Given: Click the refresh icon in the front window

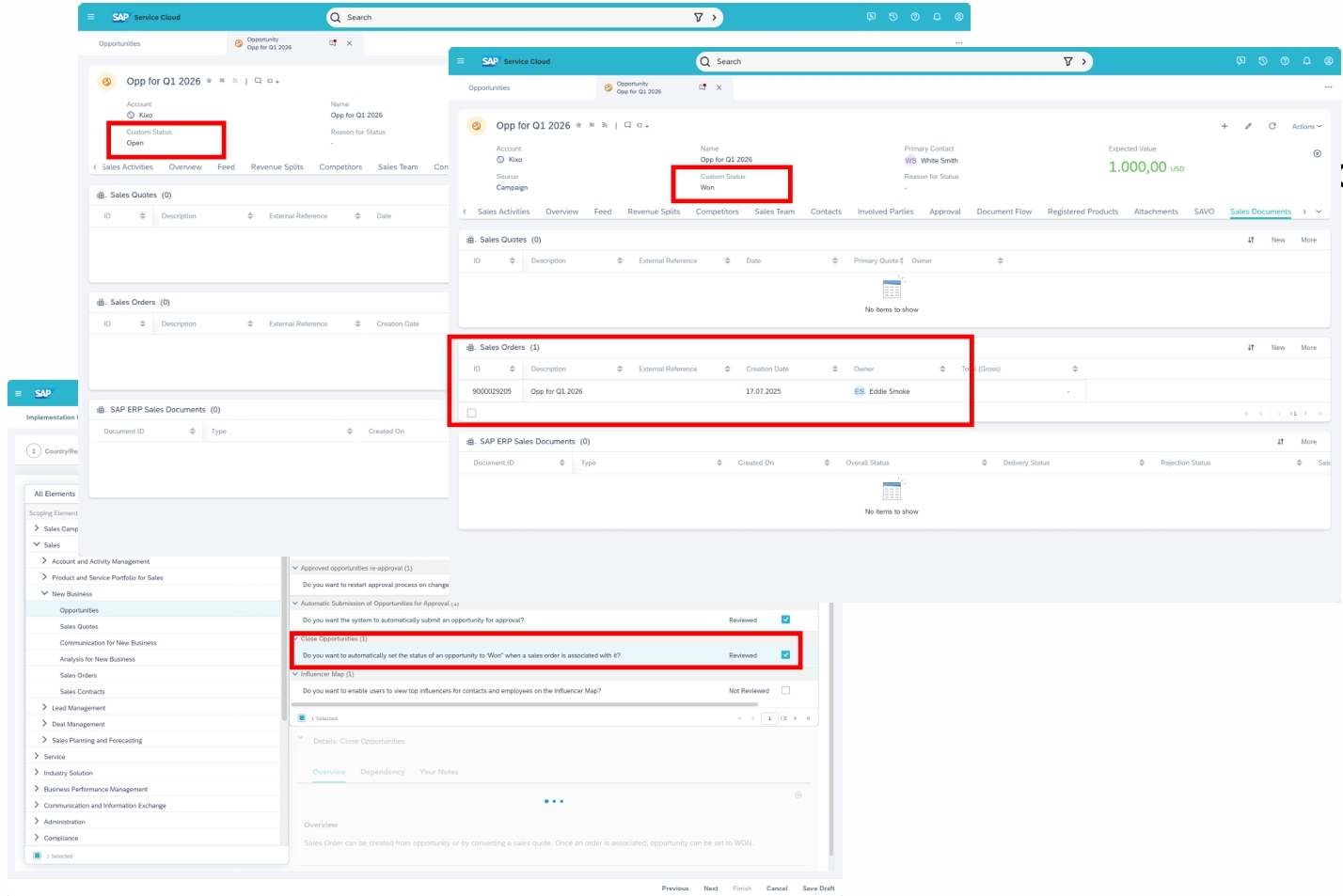Looking at the screenshot, I should 1272,126.
